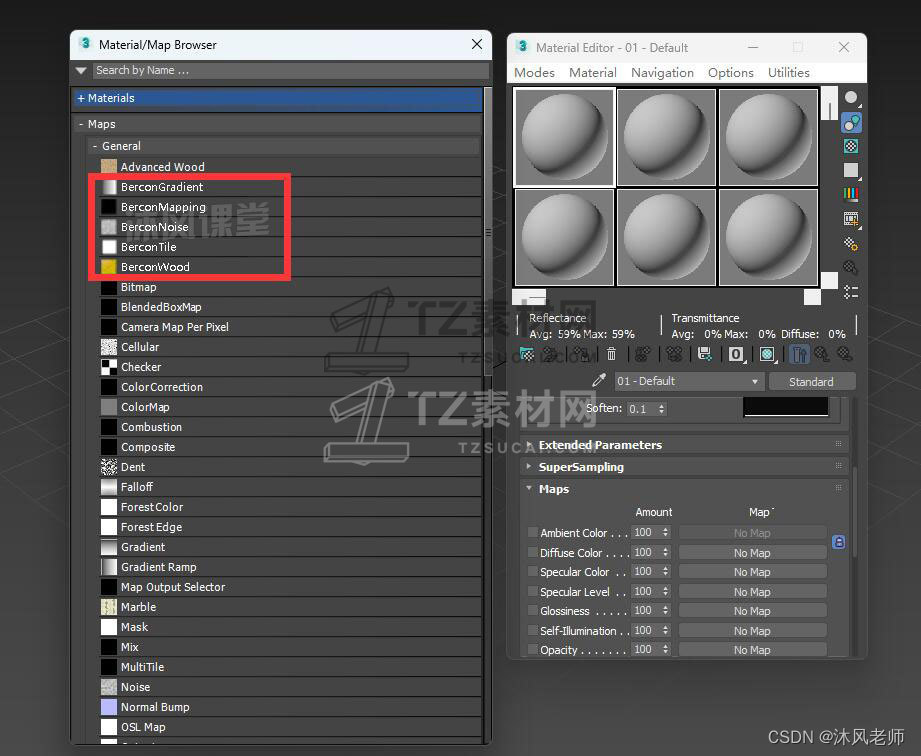This screenshot has height=756, width=921.
Task: Open the Material menu
Action: pos(593,72)
